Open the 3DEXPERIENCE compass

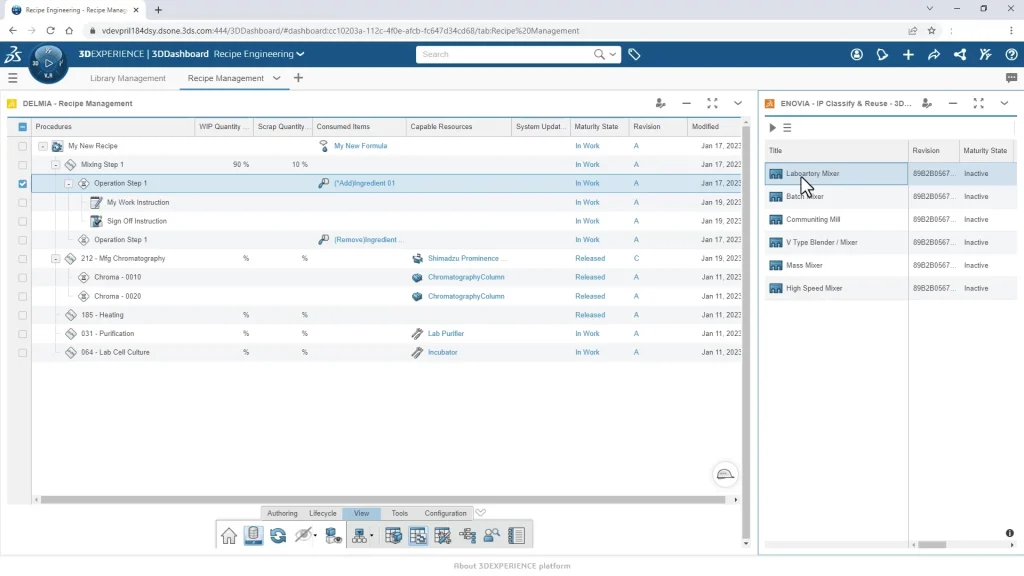coord(46,63)
